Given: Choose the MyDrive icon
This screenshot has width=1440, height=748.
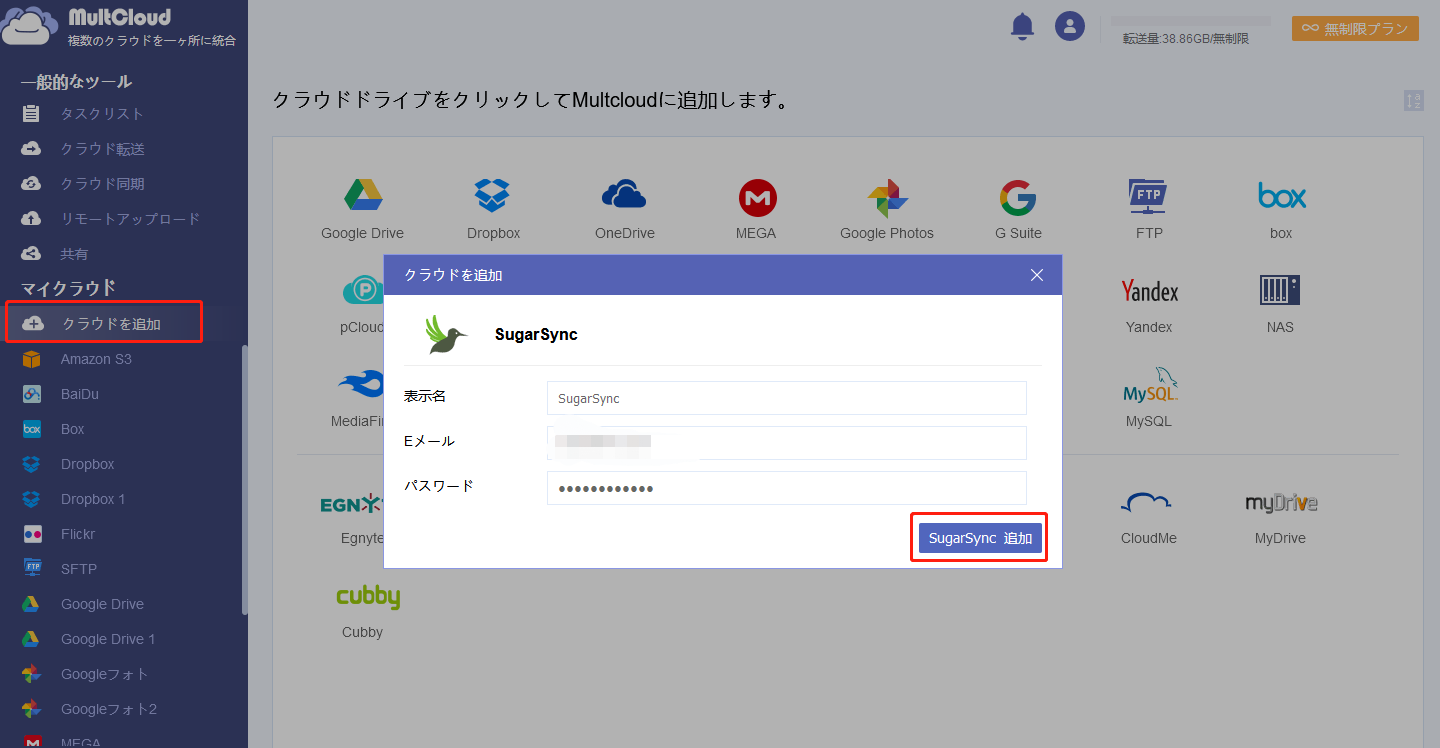Looking at the screenshot, I should click(x=1281, y=503).
